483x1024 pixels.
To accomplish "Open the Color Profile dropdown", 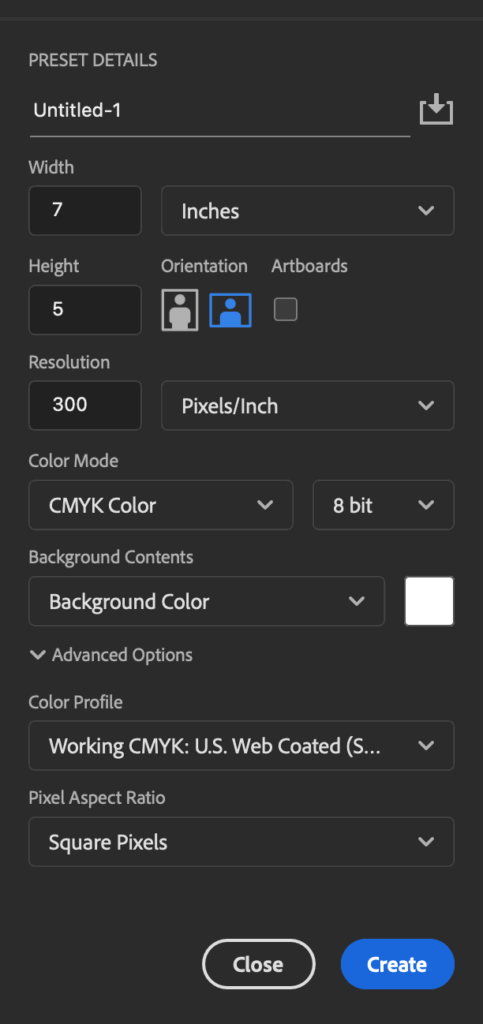I will (x=242, y=745).
